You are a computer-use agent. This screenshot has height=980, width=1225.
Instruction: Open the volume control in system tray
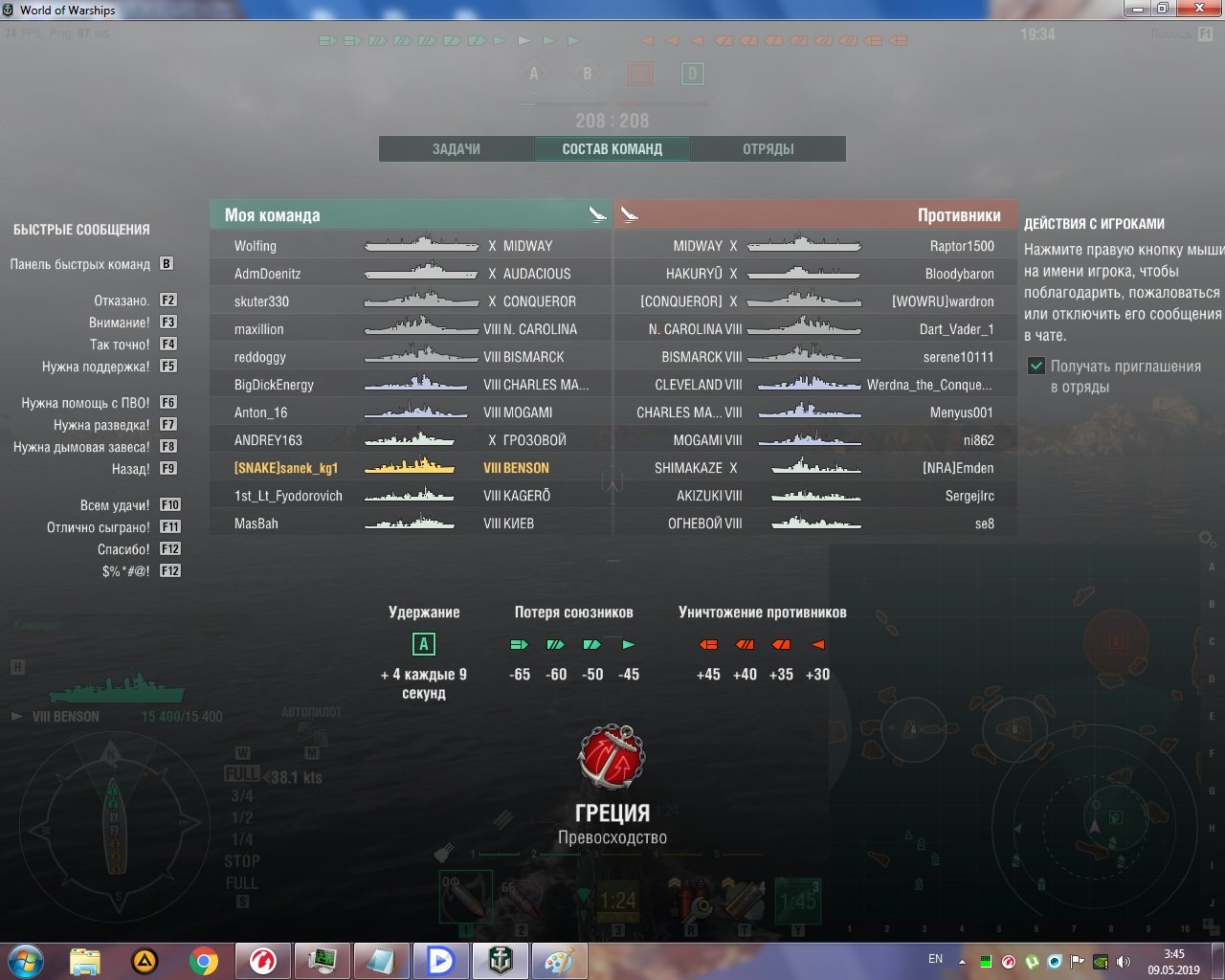coord(1124,962)
